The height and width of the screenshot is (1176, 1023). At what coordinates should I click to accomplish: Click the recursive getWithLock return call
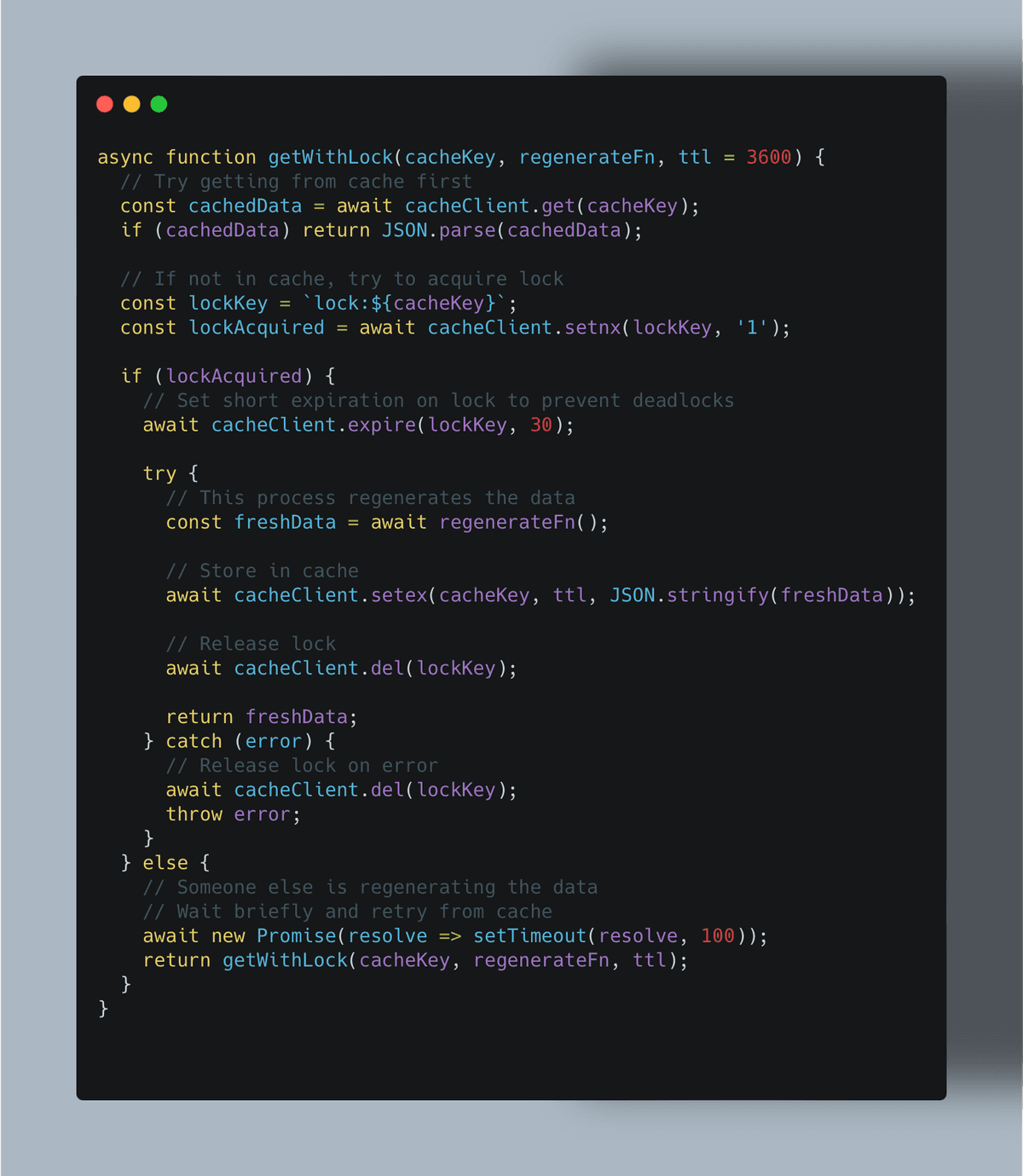tap(286, 960)
